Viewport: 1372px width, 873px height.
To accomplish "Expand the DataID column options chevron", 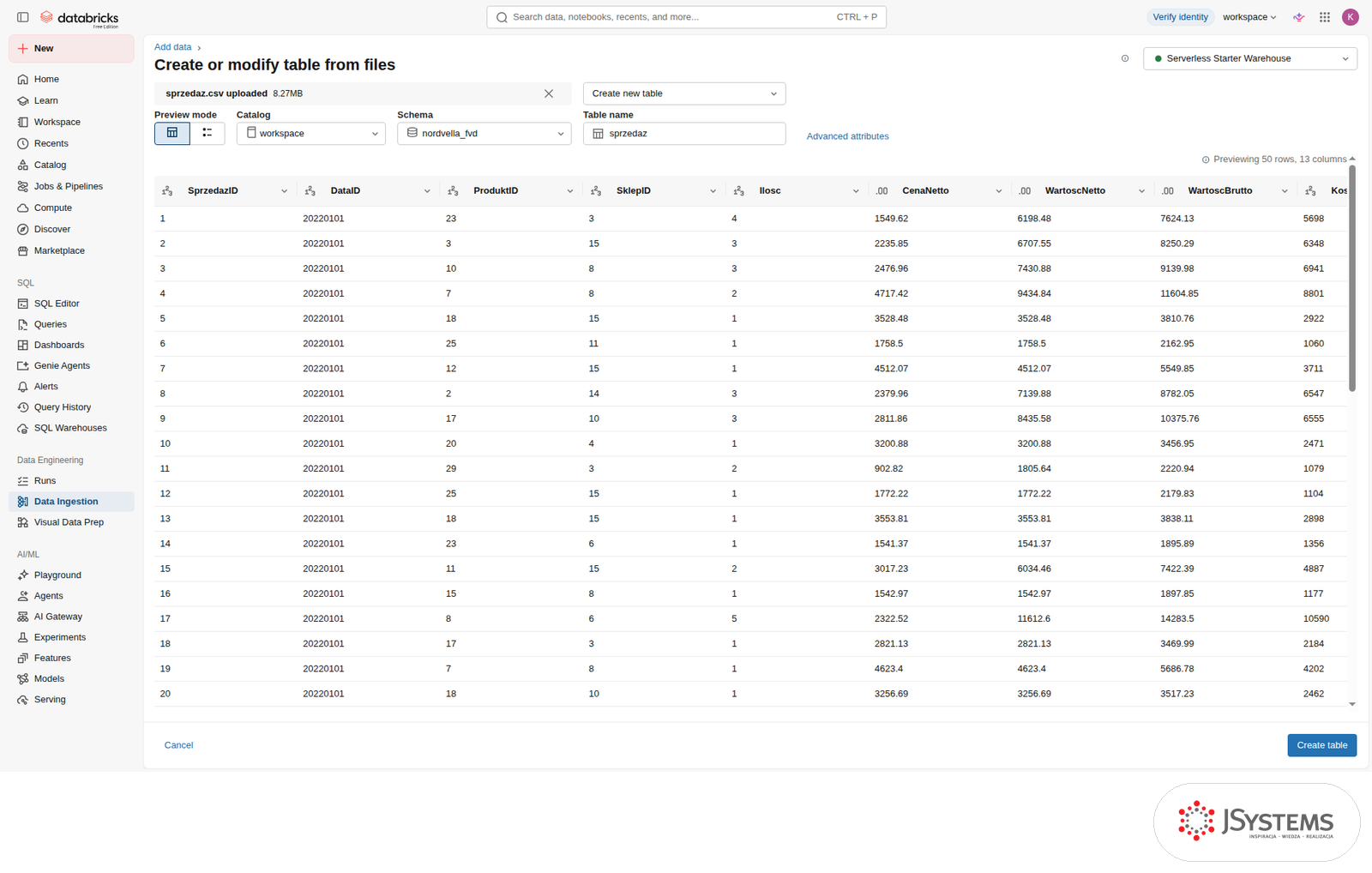I will point(427,191).
